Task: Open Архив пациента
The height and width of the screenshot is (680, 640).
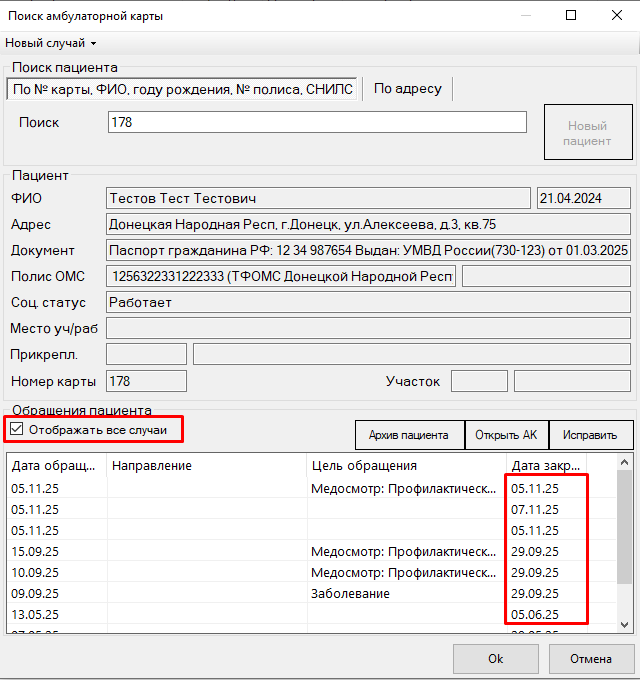Action: 409,435
